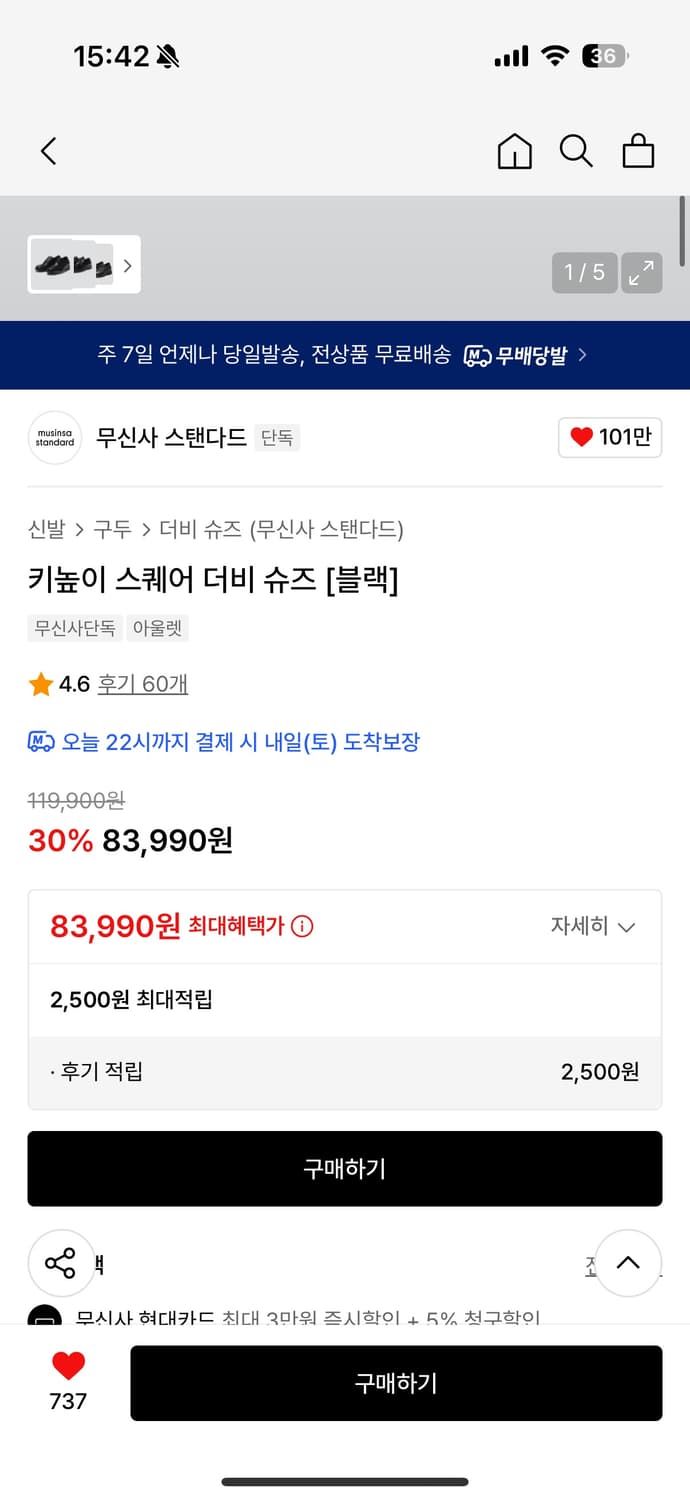Tap the bottom 구매하기 purchase button
Screen dimensions: 690x1500
click(397, 1383)
